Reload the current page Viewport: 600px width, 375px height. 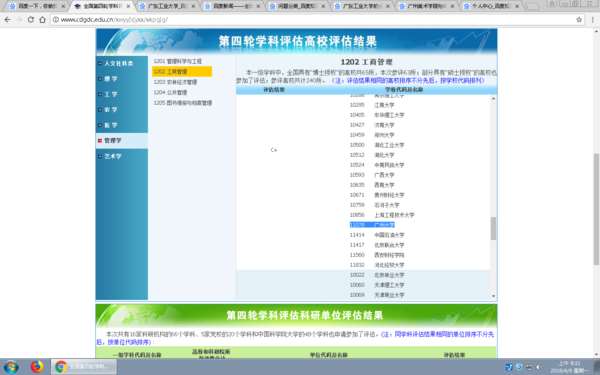click(31, 20)
